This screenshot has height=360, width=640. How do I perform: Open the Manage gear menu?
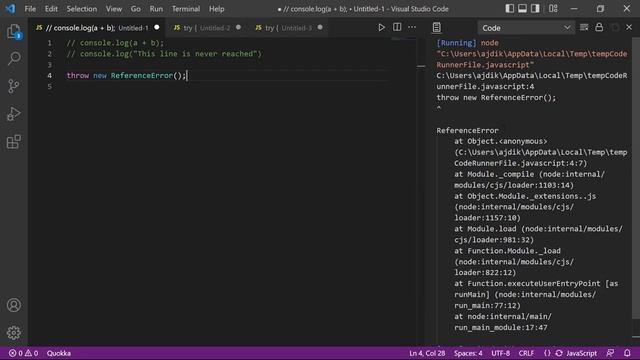pyautogui.click(x=14, y=333)
